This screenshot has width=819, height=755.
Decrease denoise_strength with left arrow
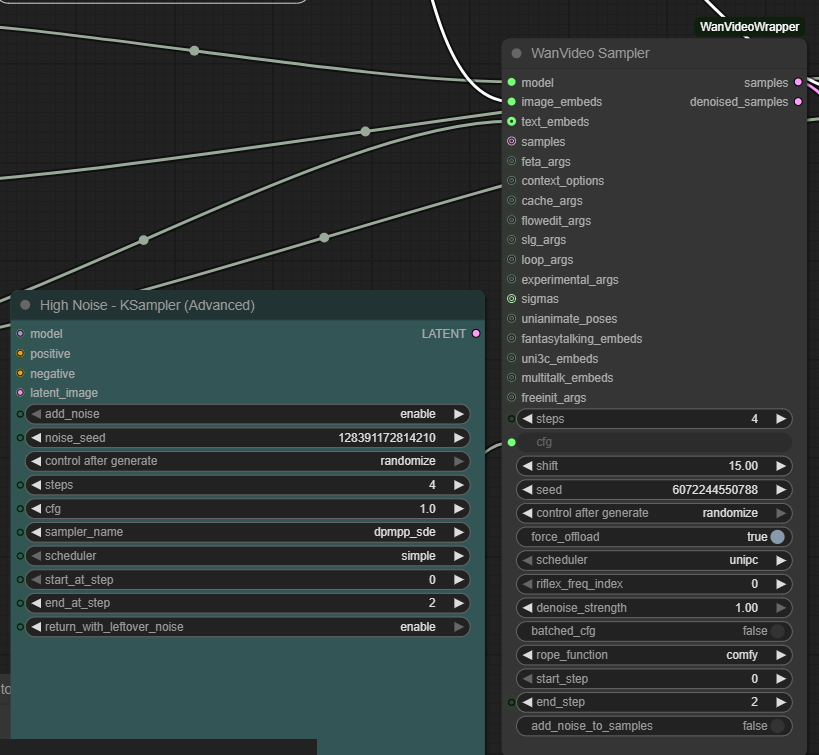tap(528, 608)
